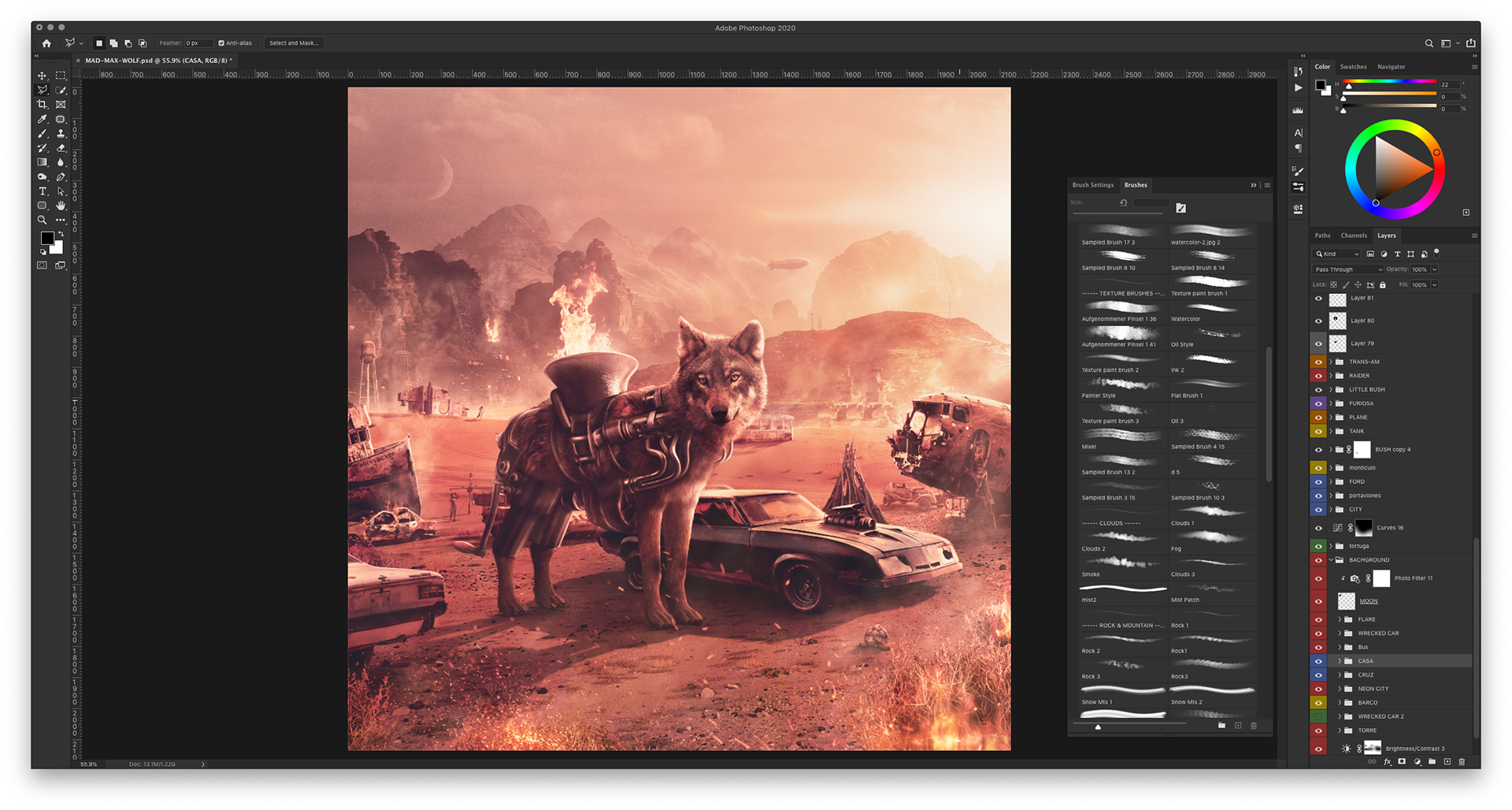1512x810 pixels.
Task: Select the Hand tool
Action: [x=61, y=206]
